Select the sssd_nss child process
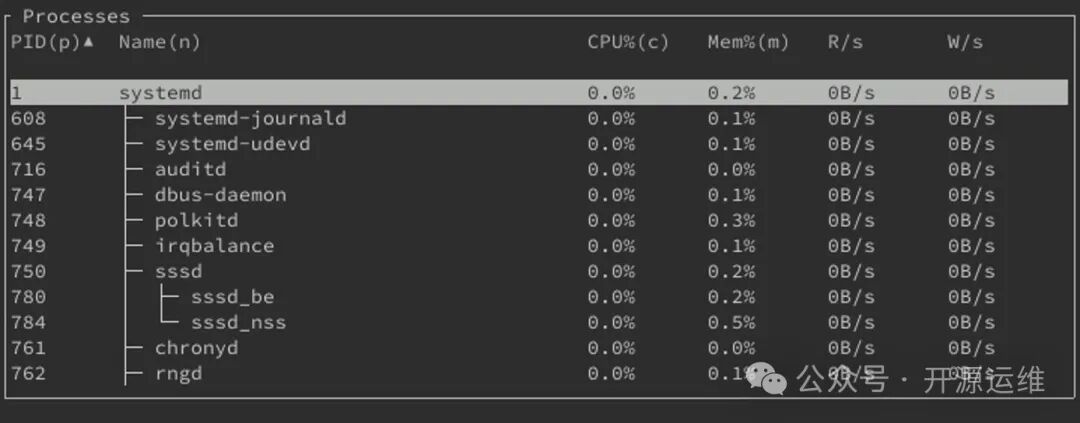Image resolution: width=1080 pixels, height=423 pixels. point(238,322)
